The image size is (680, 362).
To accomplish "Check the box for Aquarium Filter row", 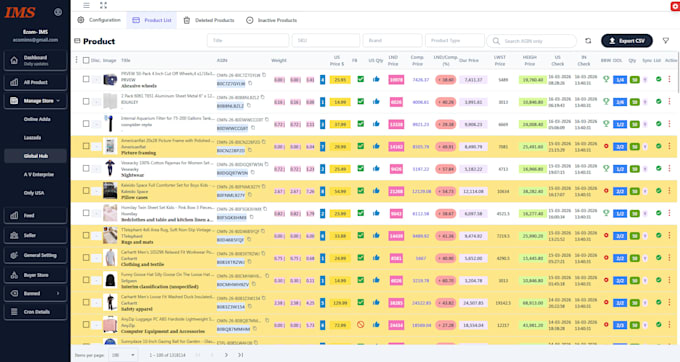I will coord(86,124).
